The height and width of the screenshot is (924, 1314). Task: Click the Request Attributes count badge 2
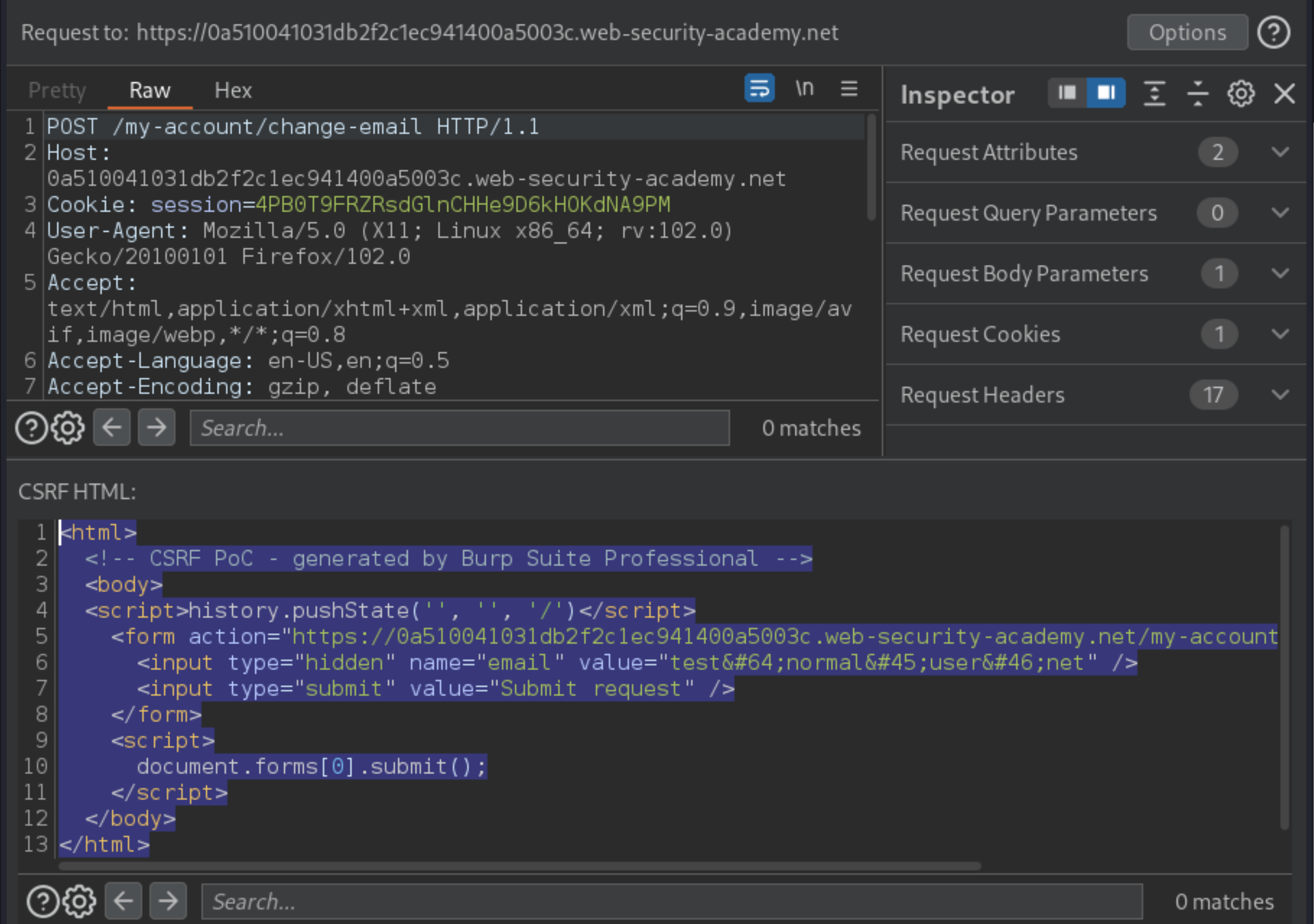point(1217,152)
